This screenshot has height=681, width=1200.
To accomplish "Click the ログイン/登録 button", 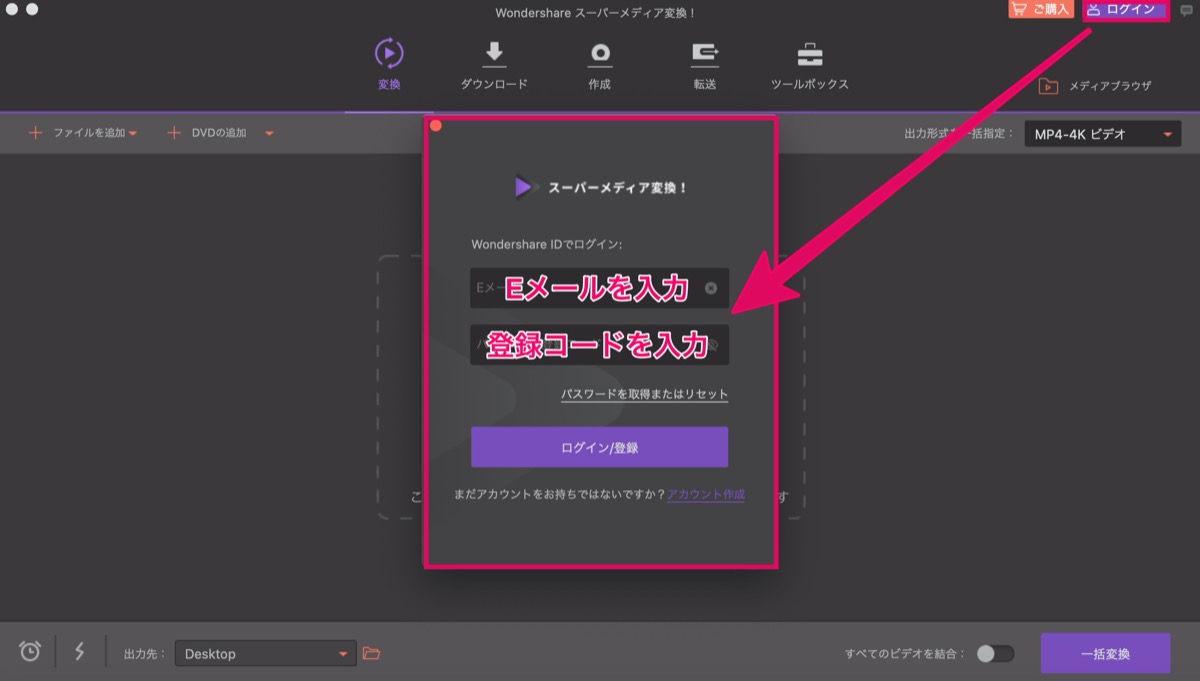I will [599, 447].
